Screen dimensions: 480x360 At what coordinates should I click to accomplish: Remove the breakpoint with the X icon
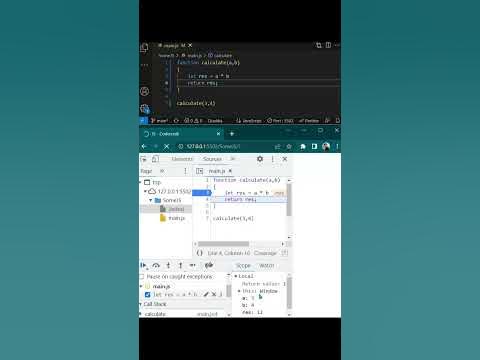point(214,294)
